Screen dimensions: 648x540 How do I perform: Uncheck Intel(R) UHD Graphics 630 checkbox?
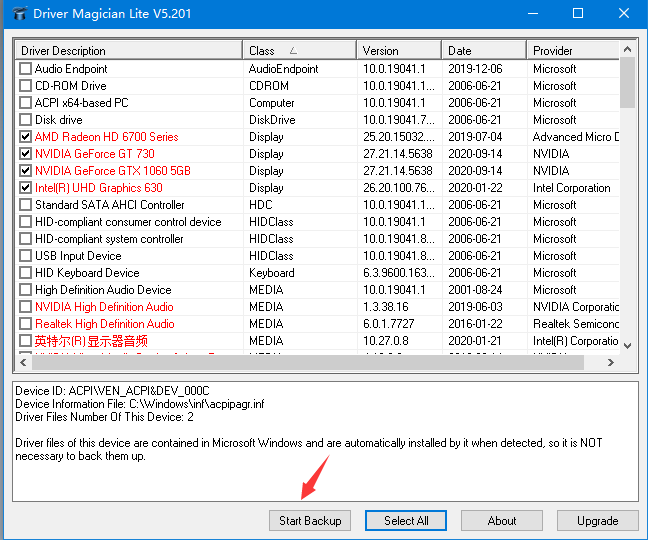point(26,188)
